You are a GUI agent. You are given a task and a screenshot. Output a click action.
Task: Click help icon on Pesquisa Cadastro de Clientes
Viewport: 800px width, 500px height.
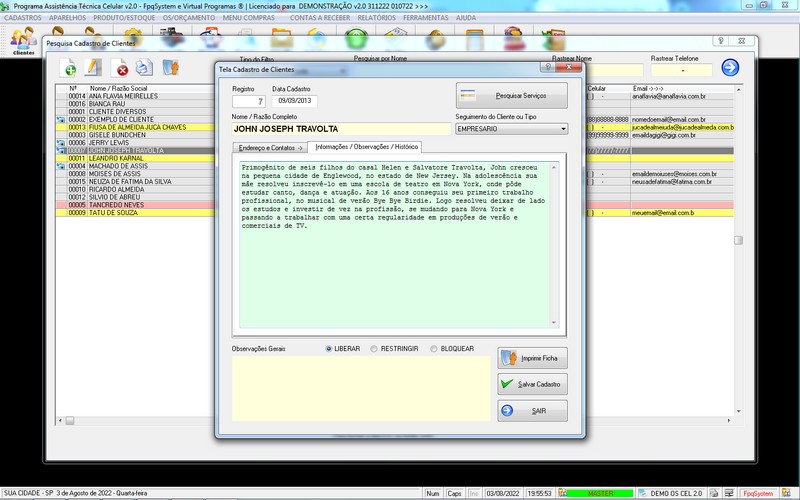pos(720,41)
